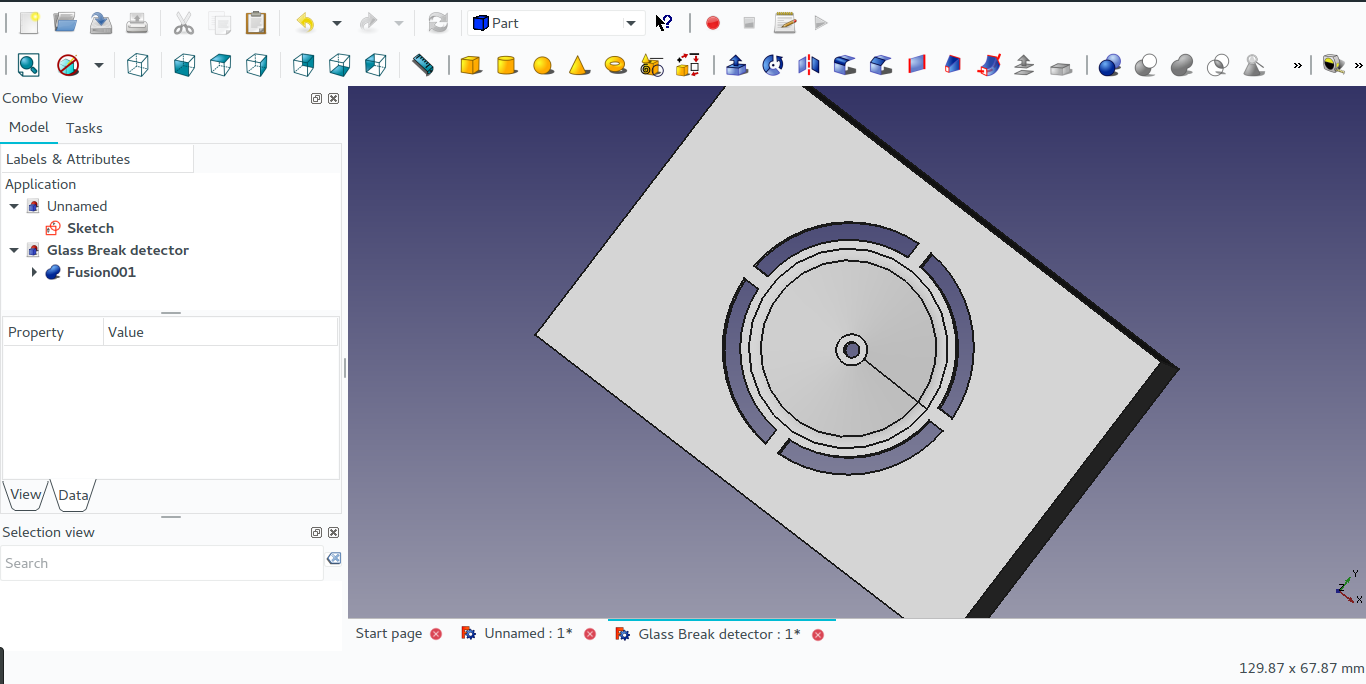Create a Torus primitive
The height and width of the screenshot is (684, 1366).
pos(616,64)
